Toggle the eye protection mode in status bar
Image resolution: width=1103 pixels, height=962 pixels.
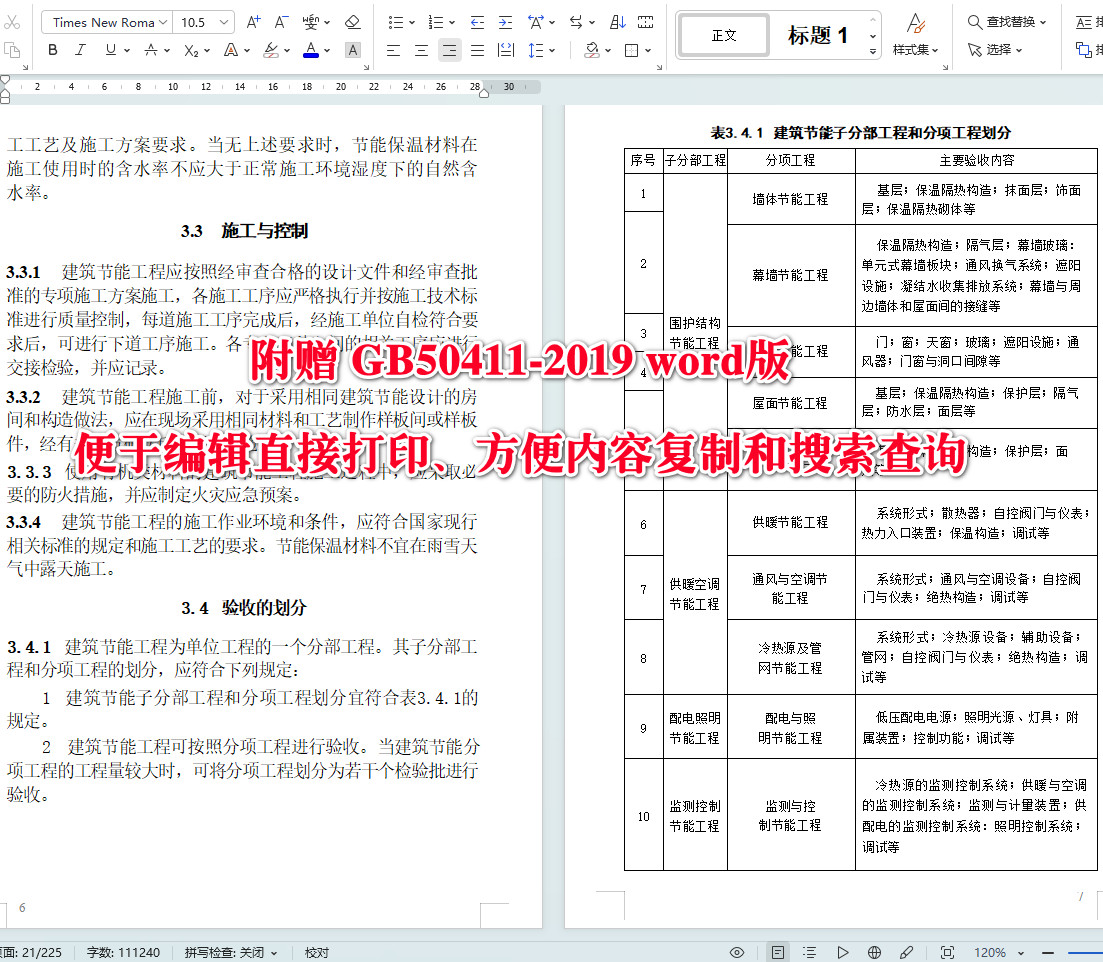pos(737,951)
